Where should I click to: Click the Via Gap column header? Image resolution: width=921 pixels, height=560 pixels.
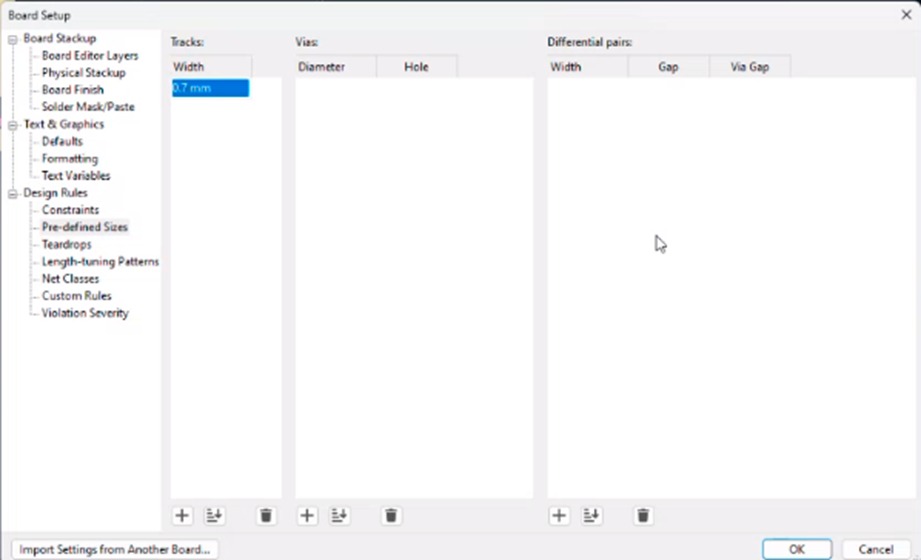point(750,67)
